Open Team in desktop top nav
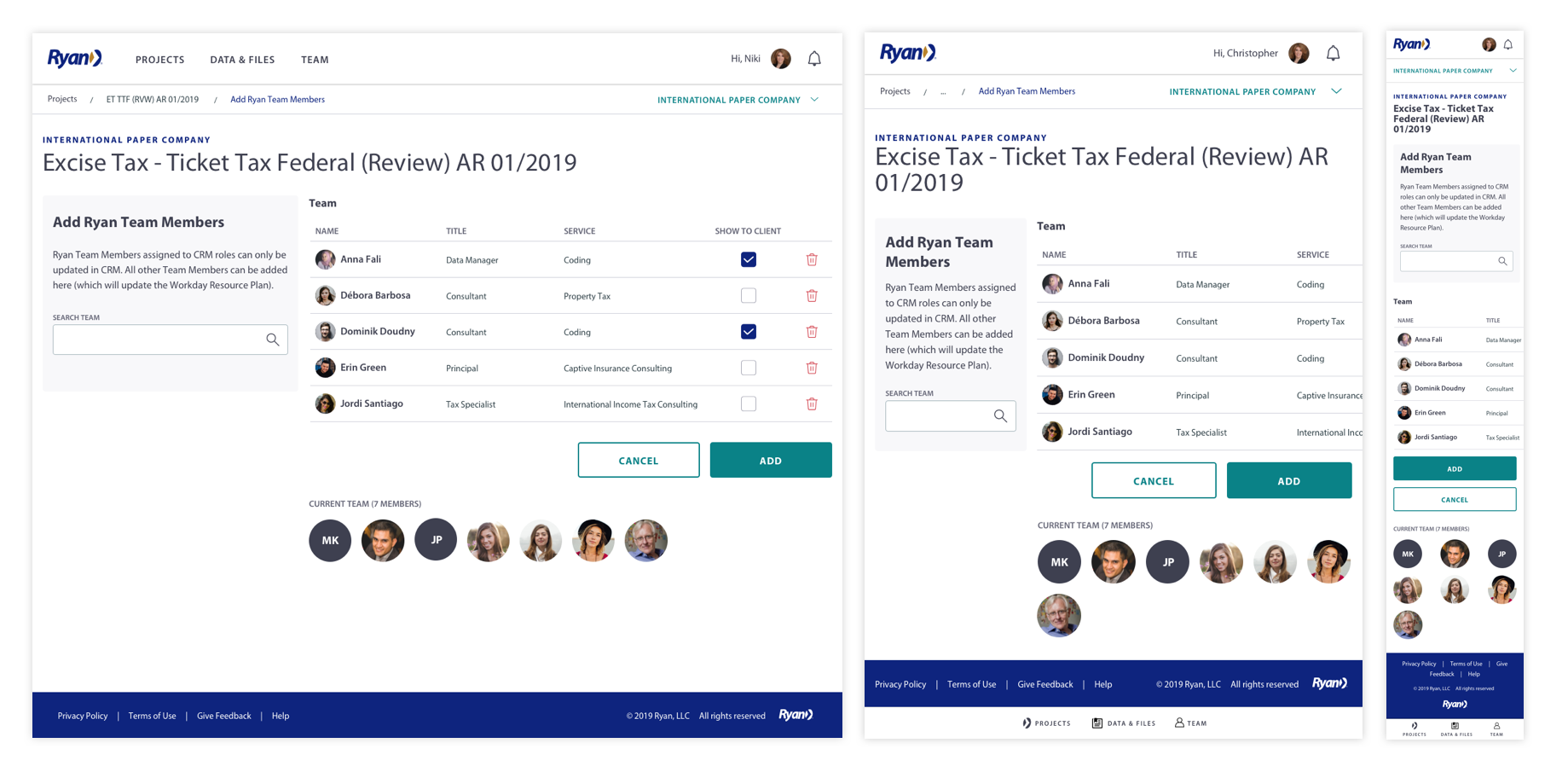Image resolution: width=1568 pixels, height=772 pixels. (x=315, y=60)
